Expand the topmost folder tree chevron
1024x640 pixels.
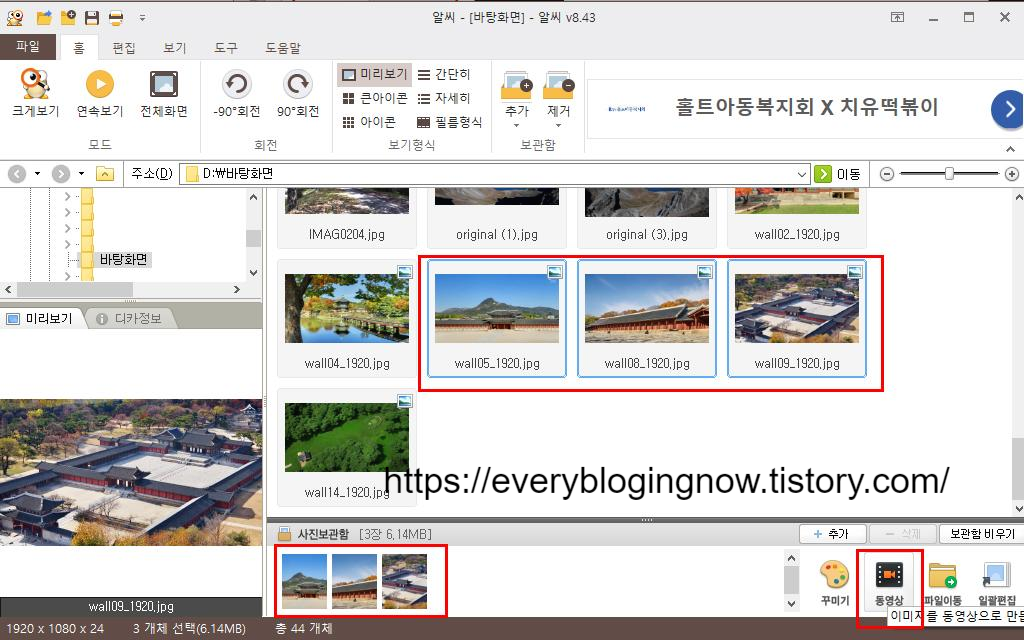pyautogui.click(x=67, y=195)
